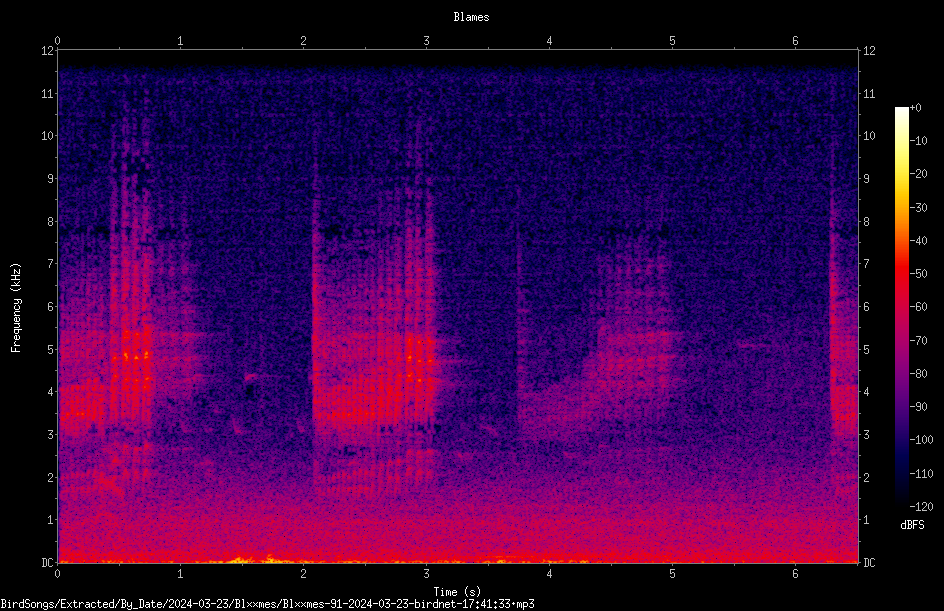
Task: Click the -20 label beside the color bar
Action: pos(918,174)
